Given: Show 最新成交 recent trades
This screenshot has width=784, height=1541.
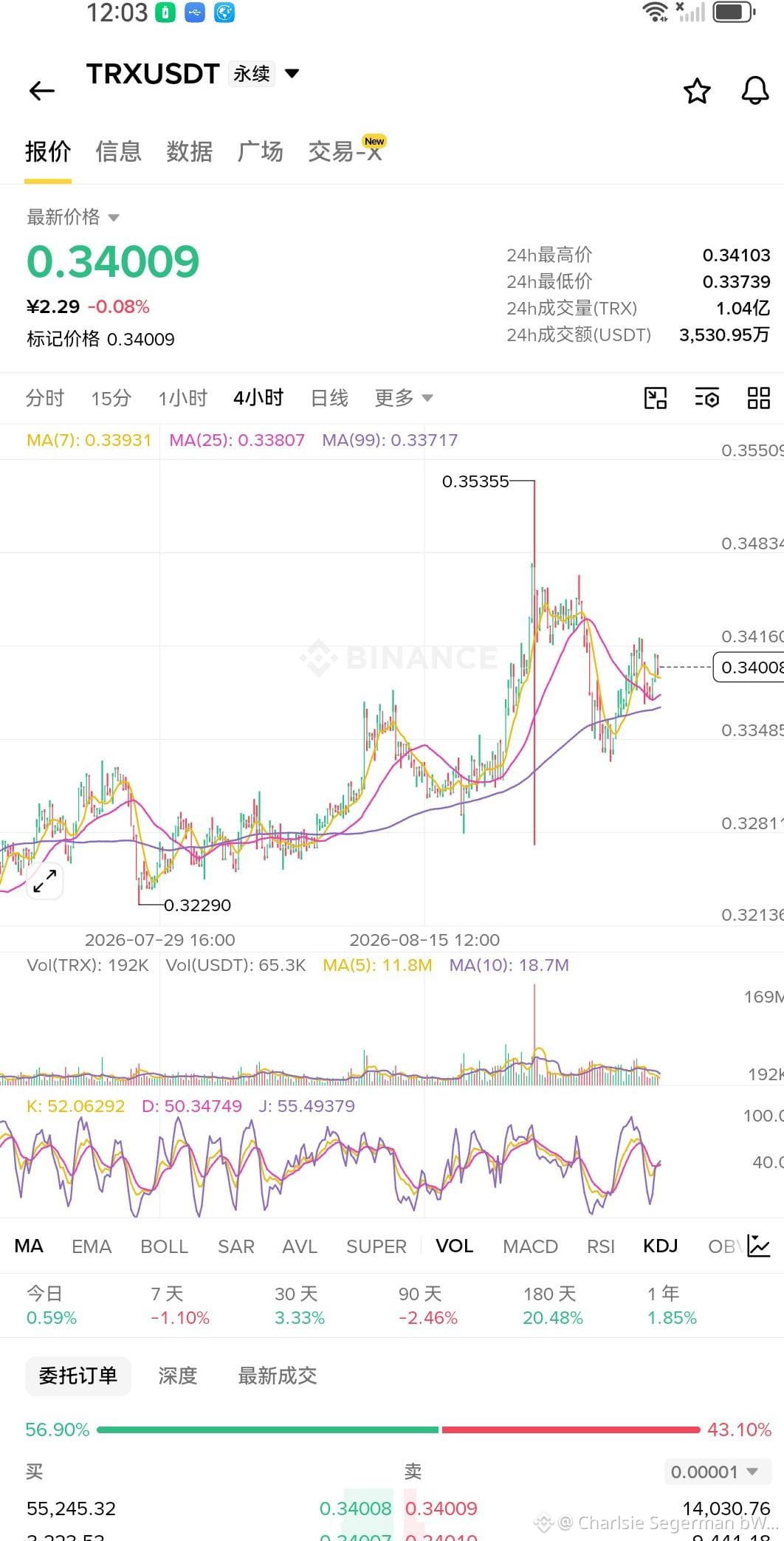Looking at the screenshot, I should [278, 1376].
